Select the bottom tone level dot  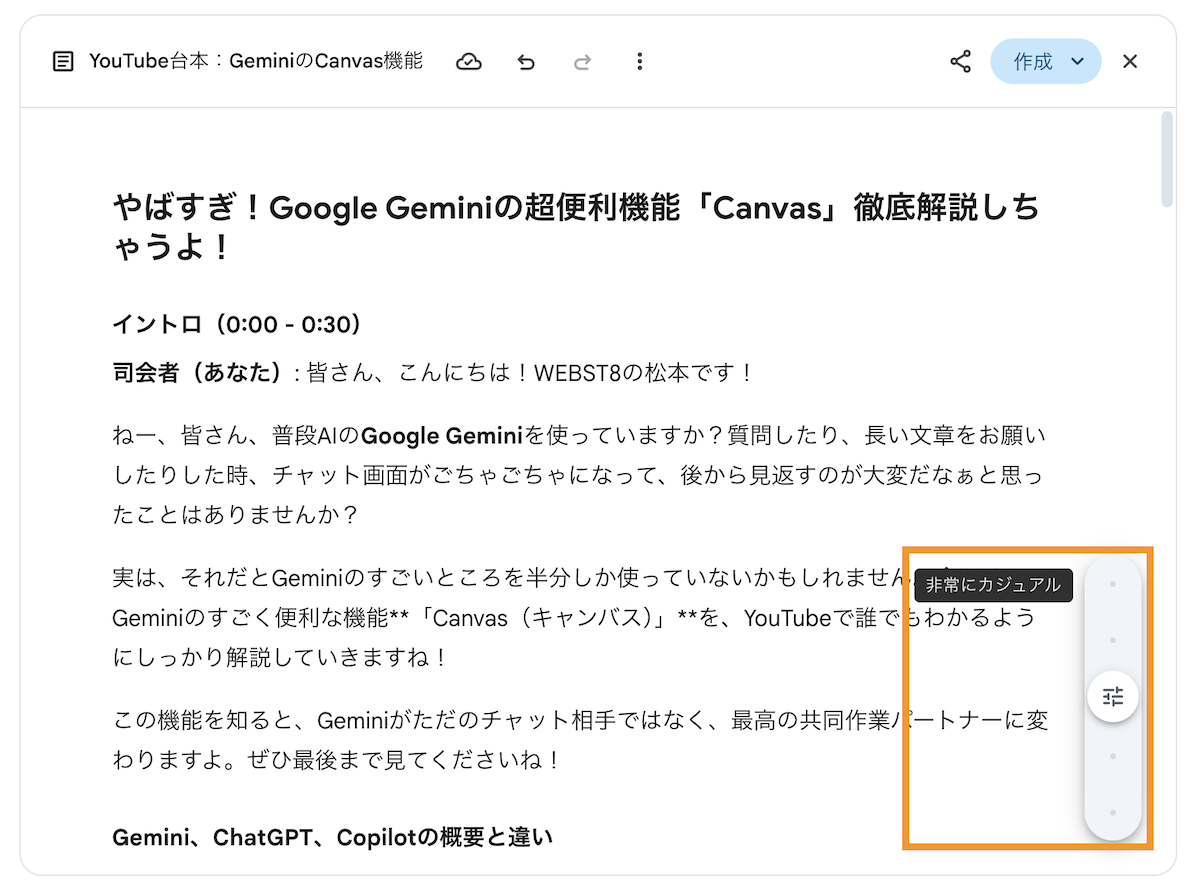(x=1113, y=812)
